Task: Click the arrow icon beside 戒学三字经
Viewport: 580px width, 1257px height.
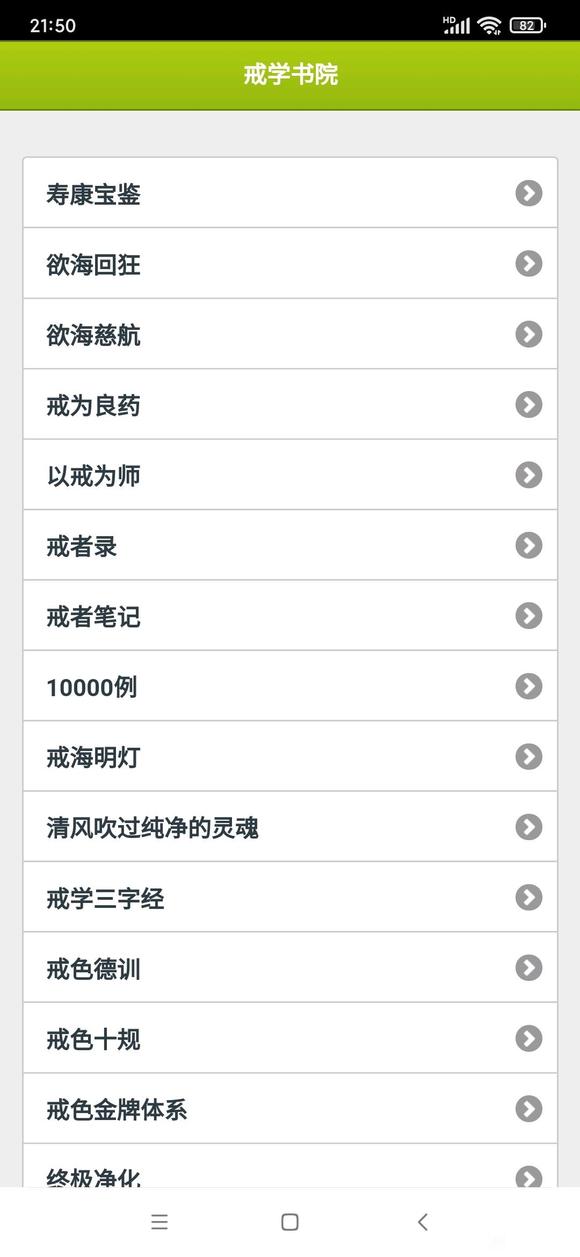Action: tap(528, 898)
